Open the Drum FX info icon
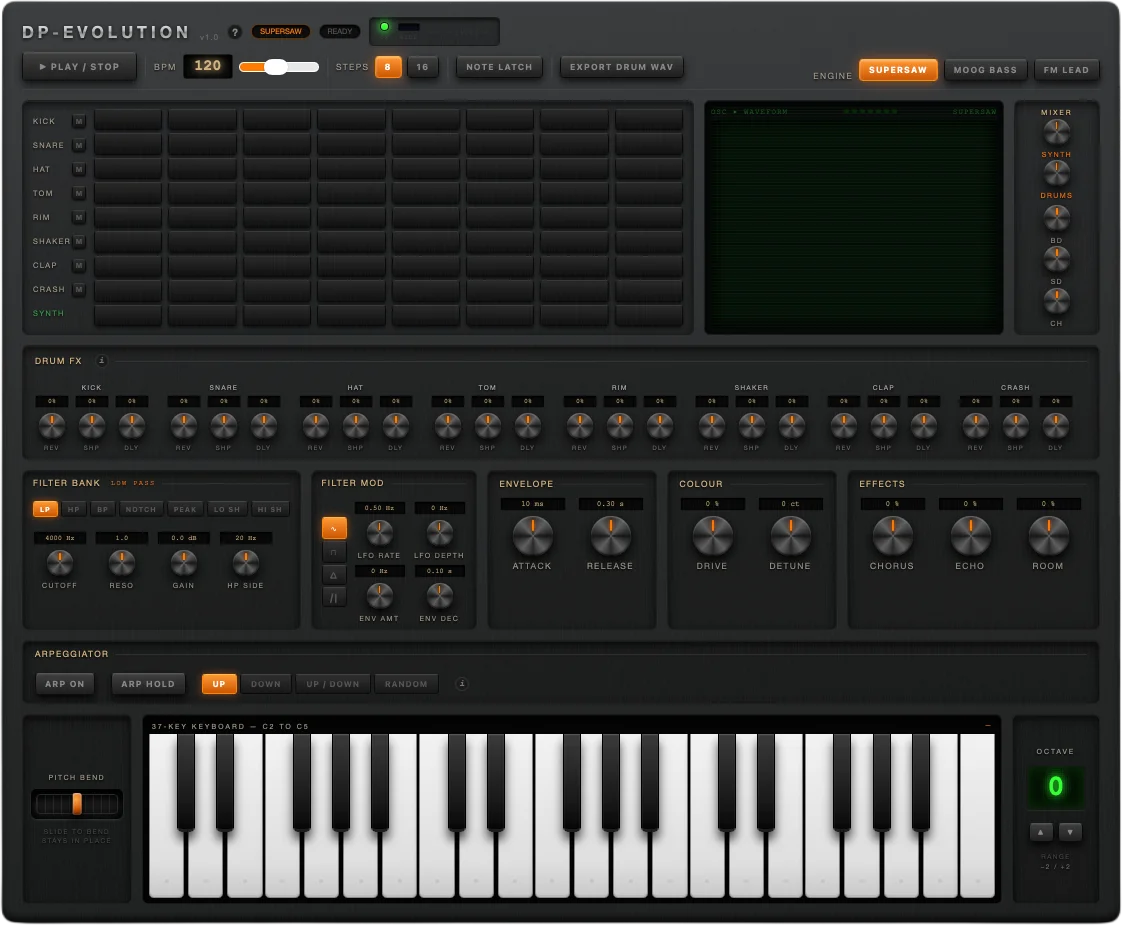This screenshot has width=1122, height=926. click(x=102, y=360)
